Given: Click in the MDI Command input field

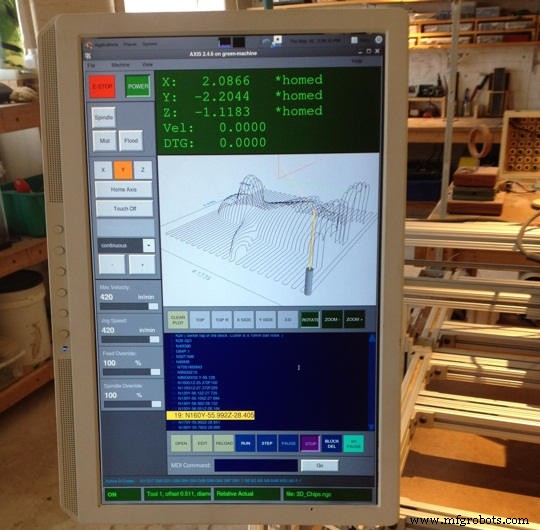Looking at the screenshot, I should [x=256, y=465].
